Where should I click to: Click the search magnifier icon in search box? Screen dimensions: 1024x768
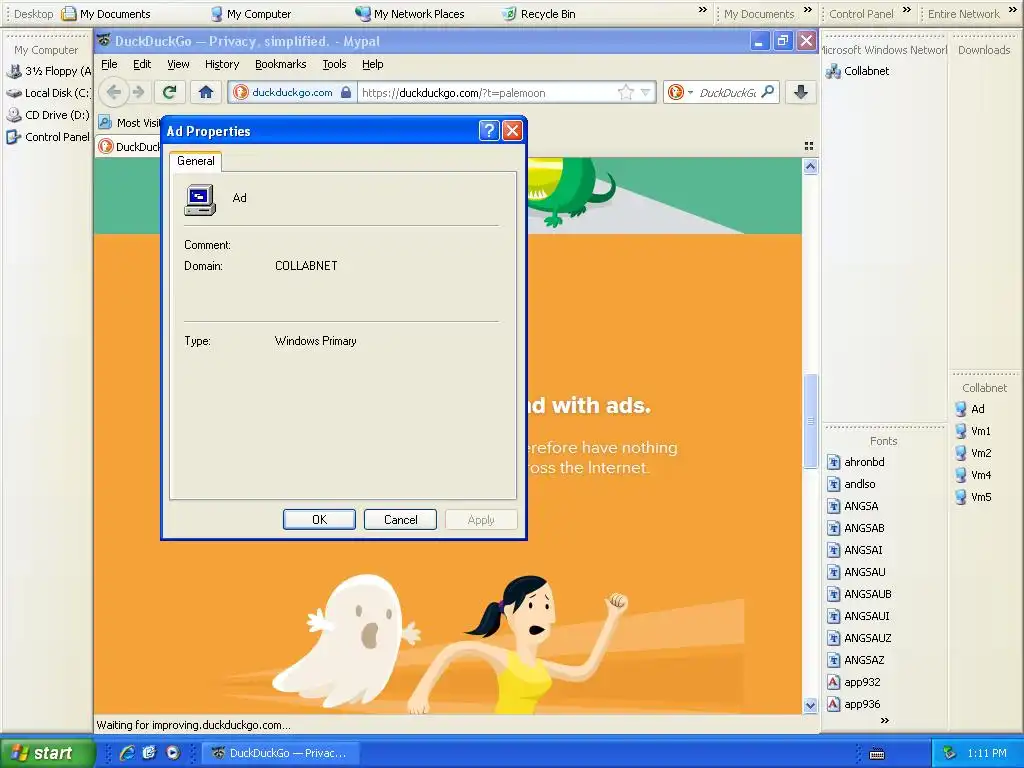click(x=768, y=92)
